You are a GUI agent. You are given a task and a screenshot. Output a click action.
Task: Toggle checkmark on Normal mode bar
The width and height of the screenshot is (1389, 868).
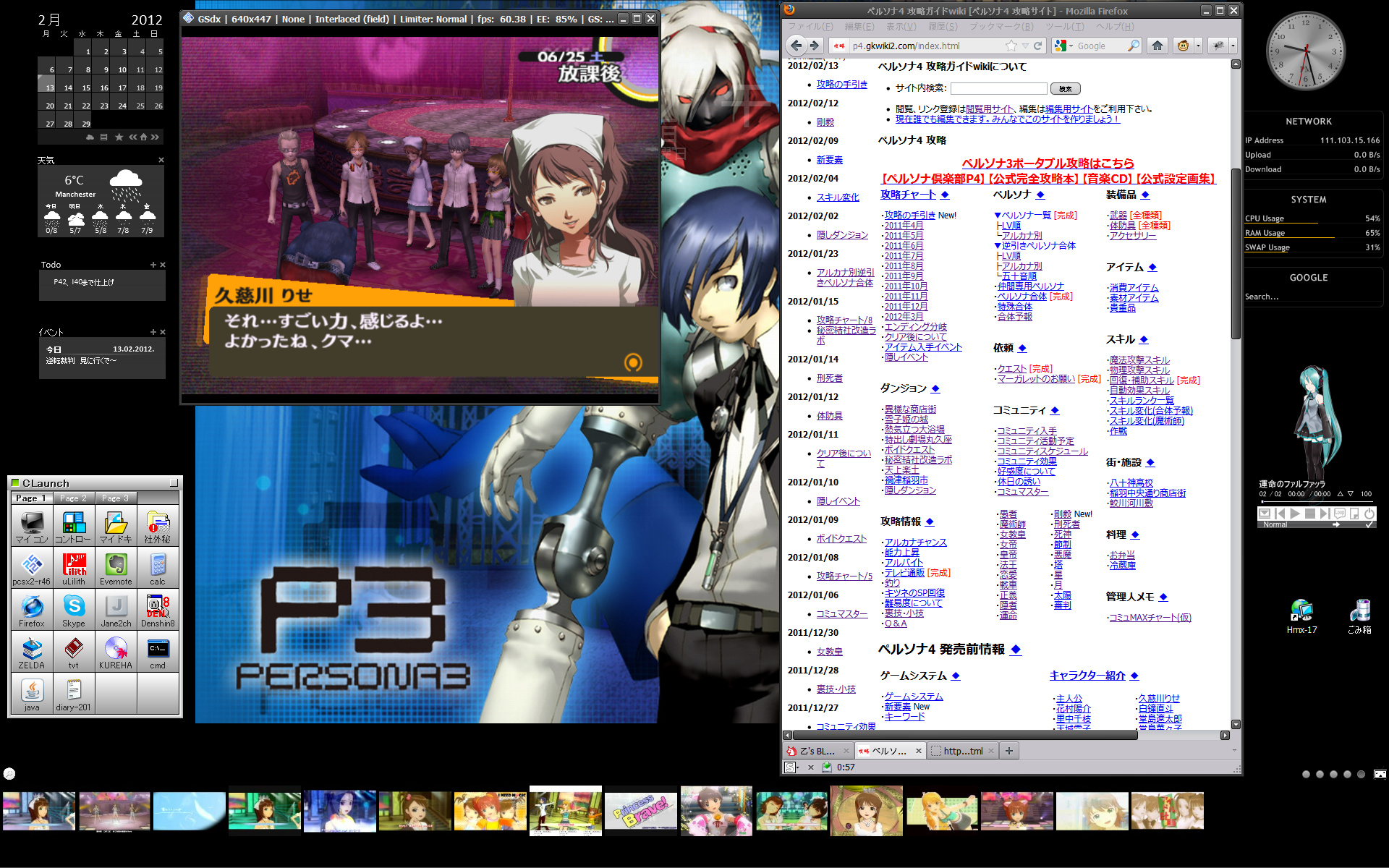point(1369,524)
